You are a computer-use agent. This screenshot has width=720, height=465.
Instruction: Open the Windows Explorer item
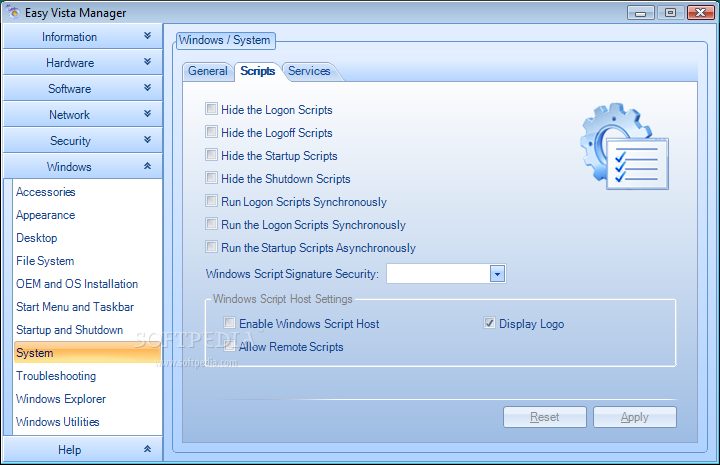(x=61, y=398)
